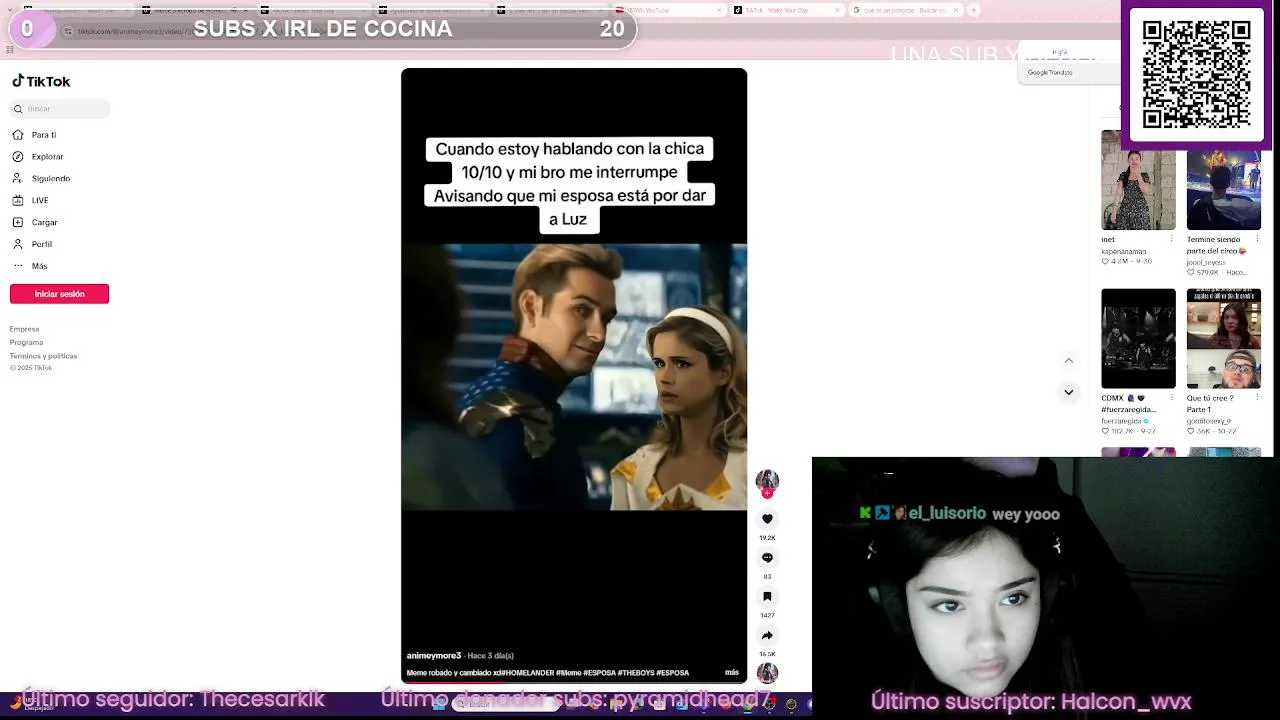
Task: Follow the creator via the avatar plus badge
Action: 767,493
